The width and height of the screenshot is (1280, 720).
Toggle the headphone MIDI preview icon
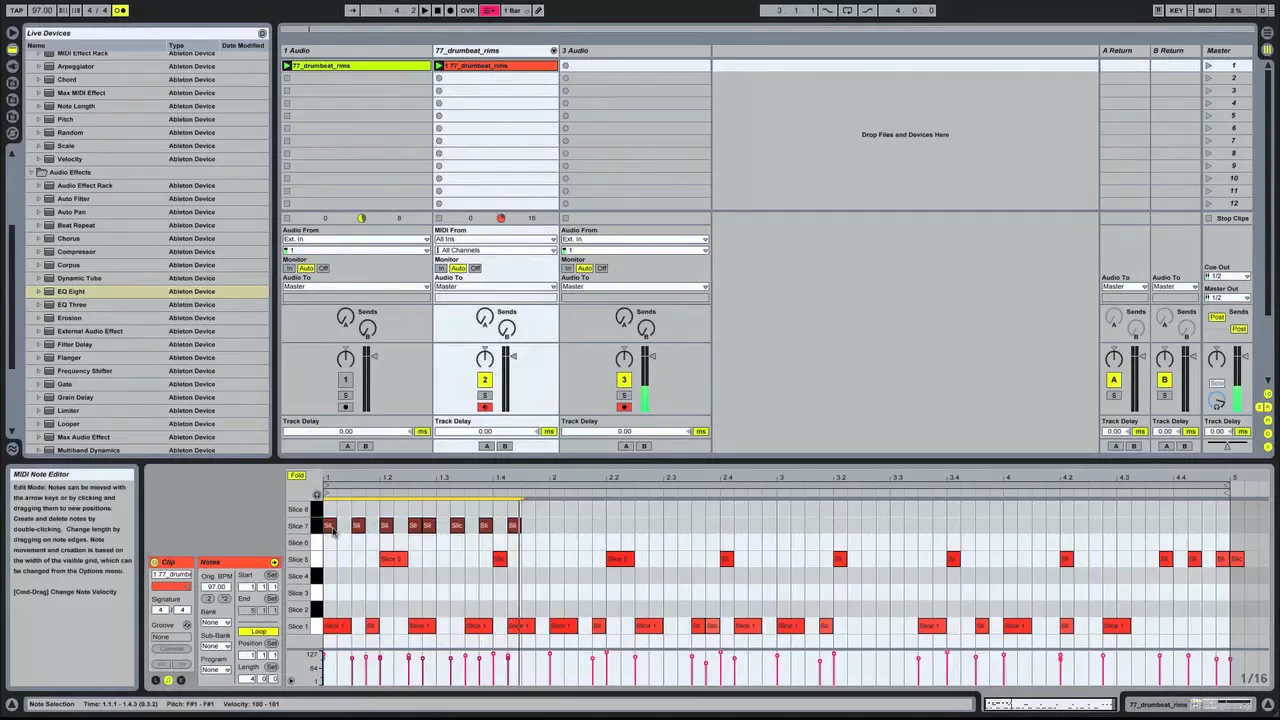pyautogui.click(x=317, y=495)
